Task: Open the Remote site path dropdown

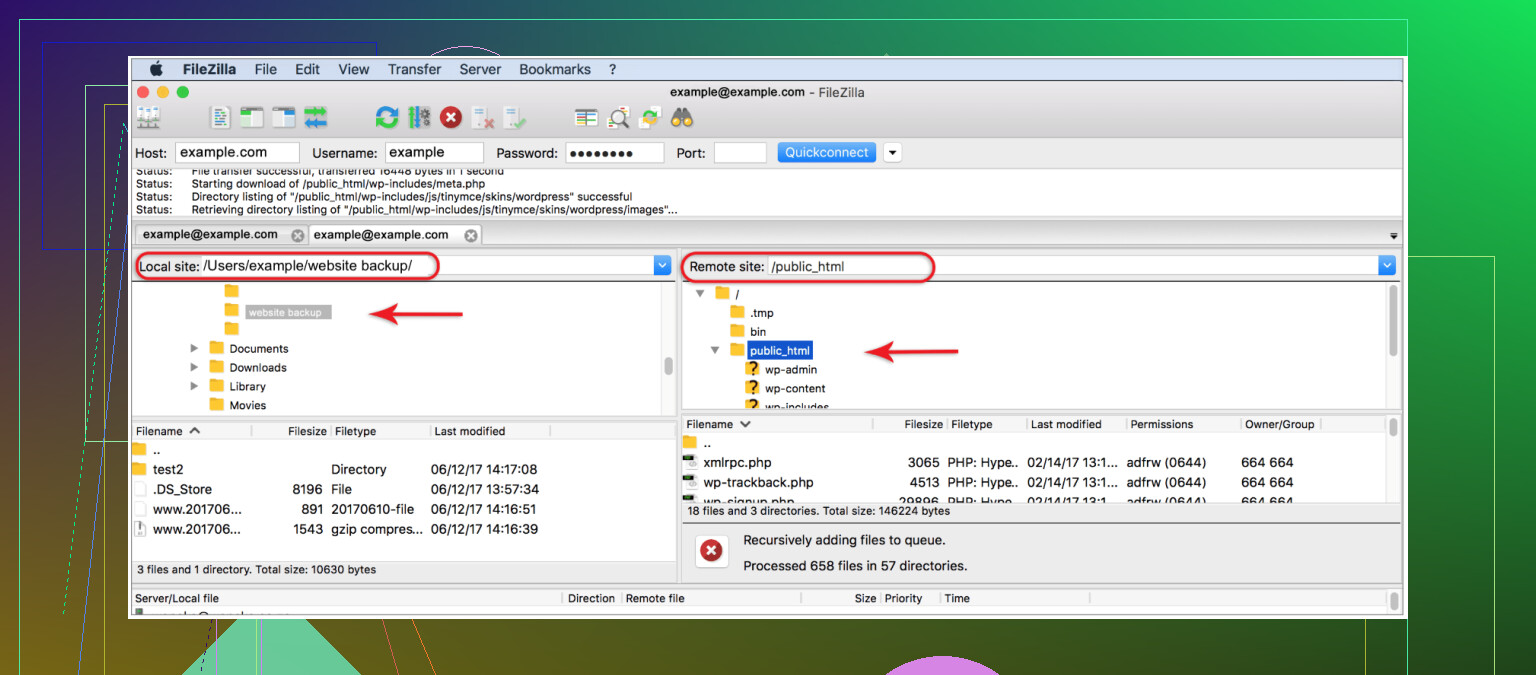Action: (1386, 265)
